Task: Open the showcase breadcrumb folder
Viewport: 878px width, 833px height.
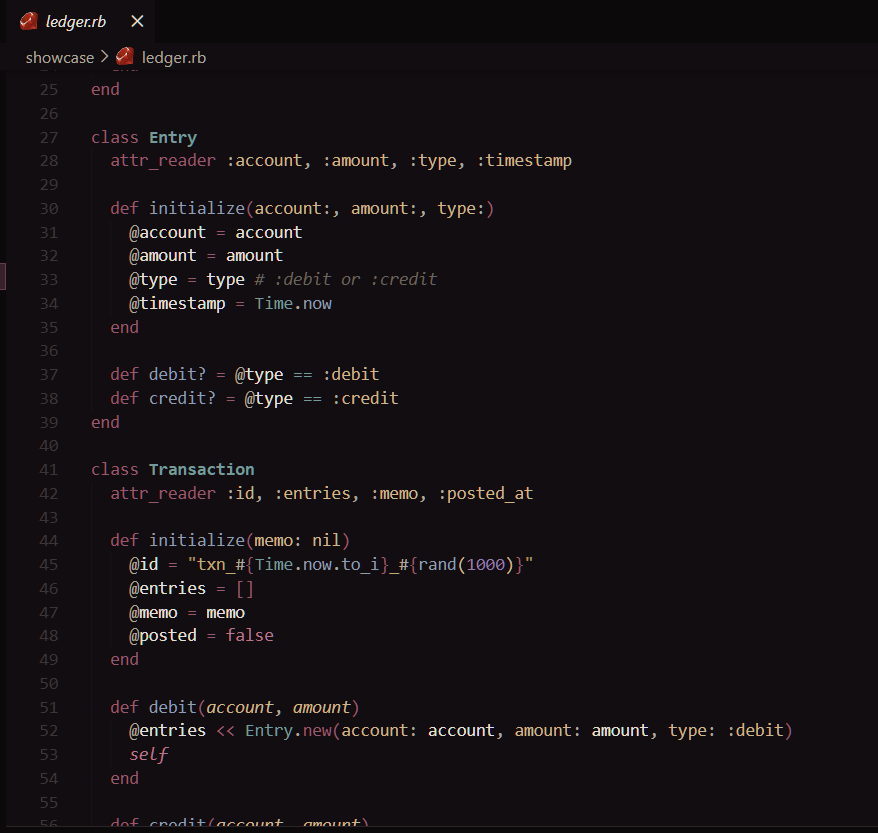Action: pos(60,58)
